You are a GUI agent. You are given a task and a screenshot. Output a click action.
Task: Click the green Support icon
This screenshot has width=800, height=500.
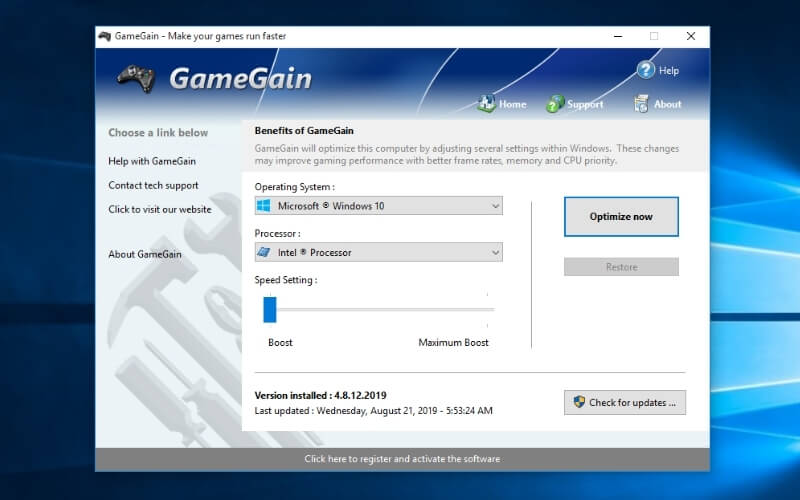[x=555, y=104]
